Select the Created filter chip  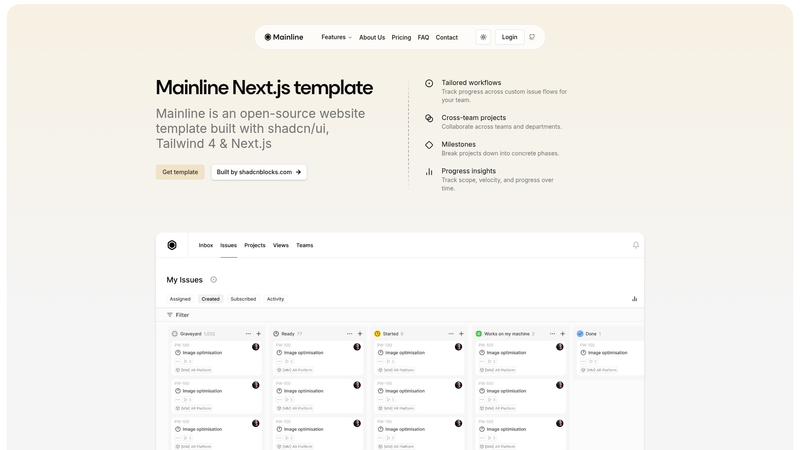210,299
